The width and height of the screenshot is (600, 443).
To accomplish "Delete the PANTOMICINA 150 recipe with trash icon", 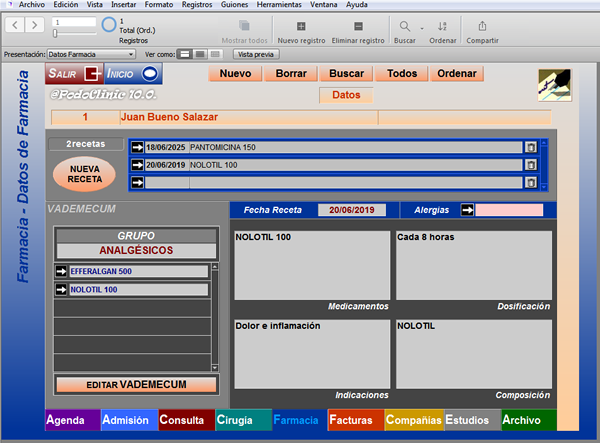I will [530, 147].
